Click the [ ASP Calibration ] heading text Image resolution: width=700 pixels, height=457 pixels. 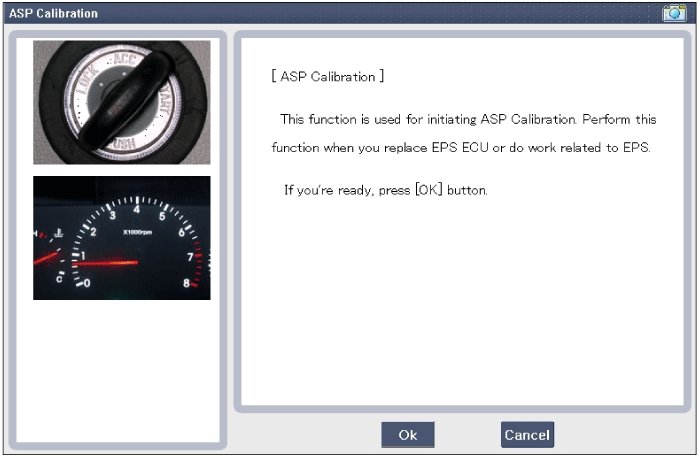pos(328,77)
